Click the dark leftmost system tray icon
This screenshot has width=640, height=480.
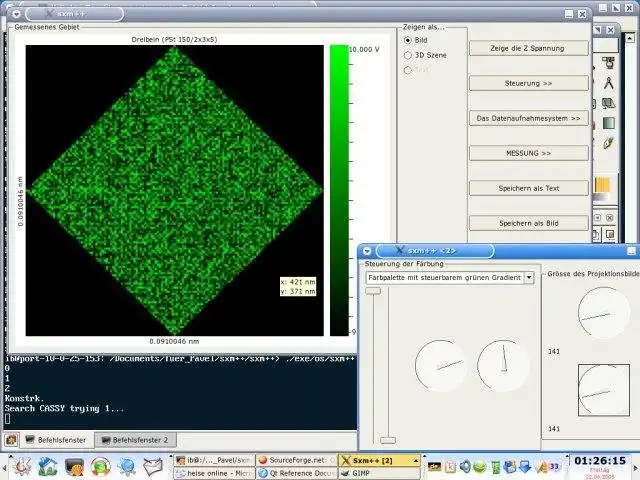(435, 467)
